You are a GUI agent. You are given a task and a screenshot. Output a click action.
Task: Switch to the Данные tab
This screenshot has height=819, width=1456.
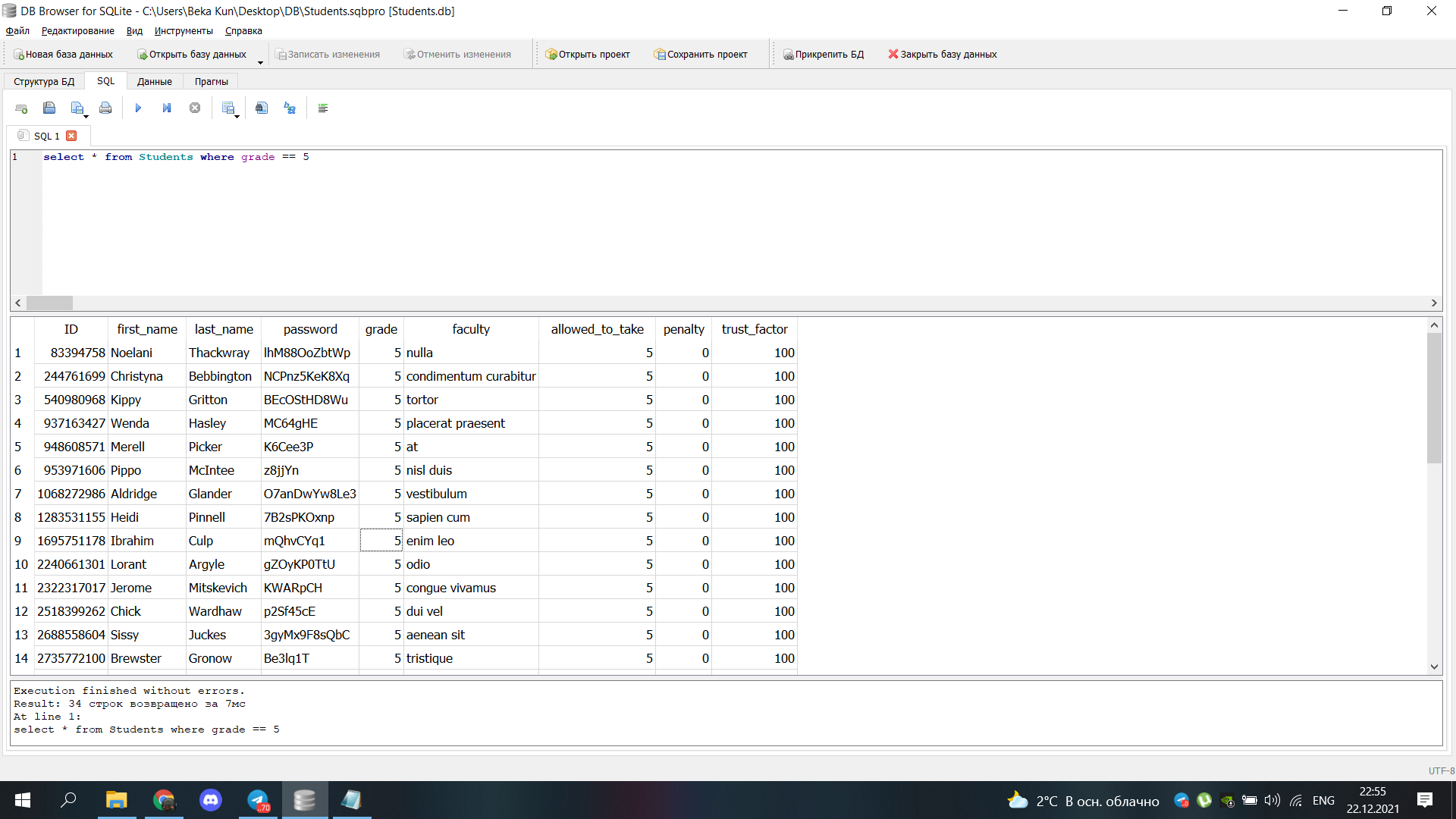[155, 82]
